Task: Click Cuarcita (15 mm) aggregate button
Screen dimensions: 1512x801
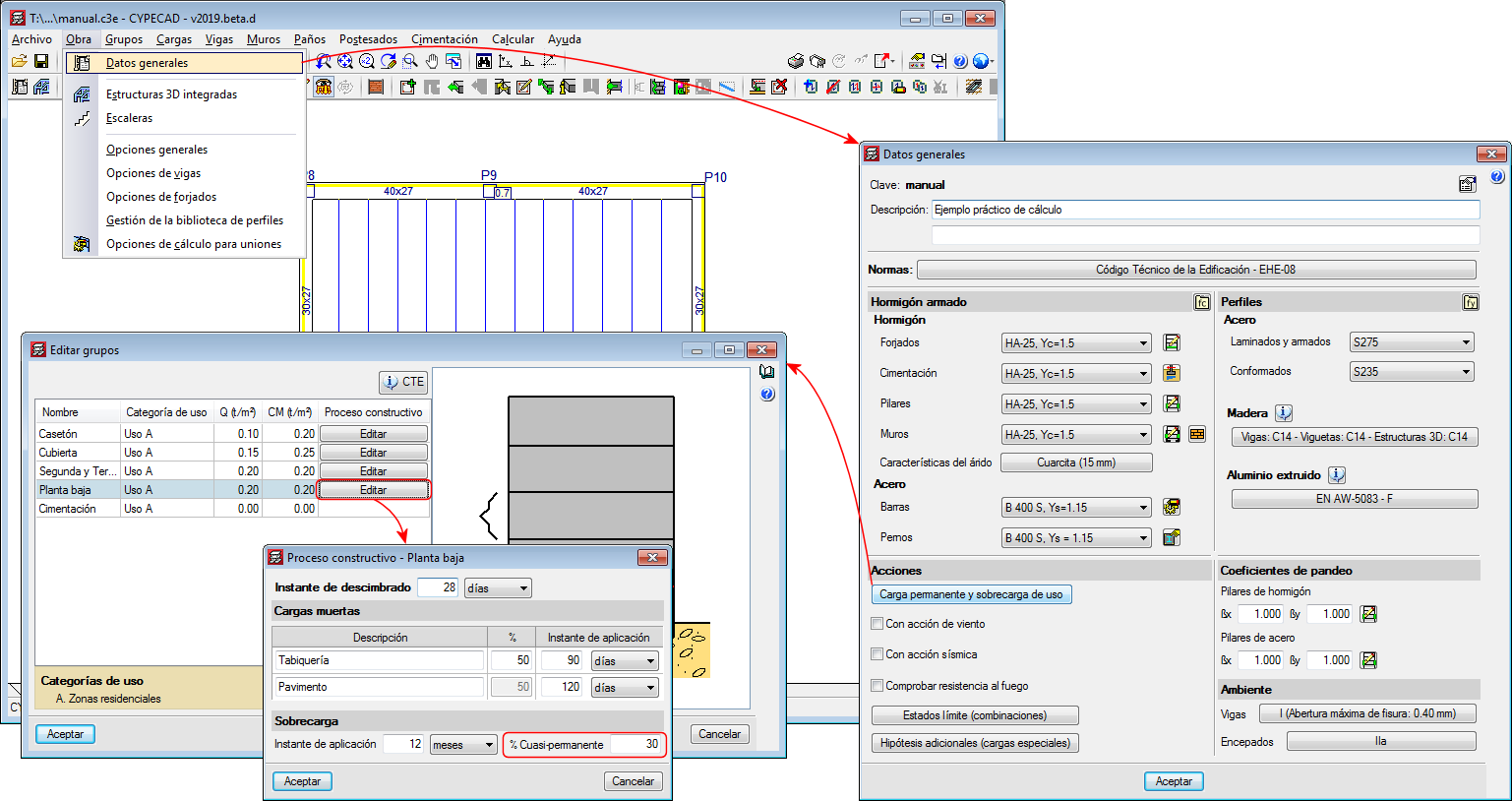Action: (x=1076, y=462)
